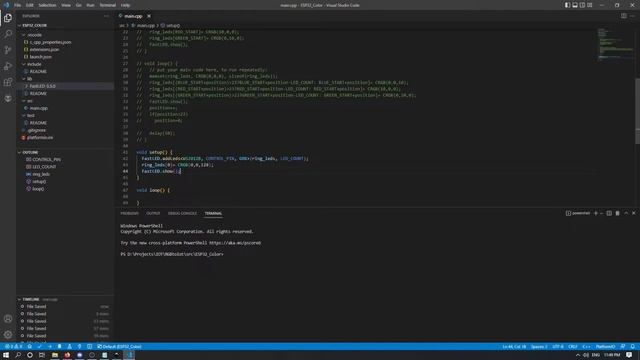Select the main.cpp editor tab
Viewport: 640px width, 360px height.
(x=133, y=16)
